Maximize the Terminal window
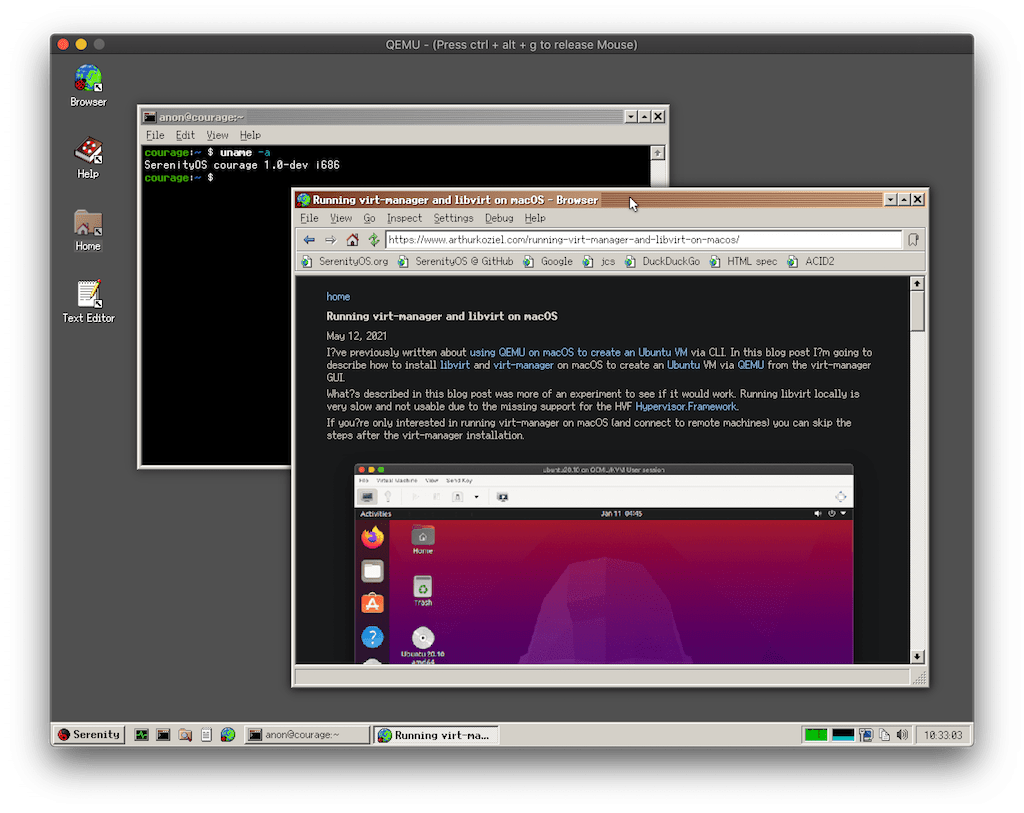Screen dimensions: 1024x813 (645, 116)
